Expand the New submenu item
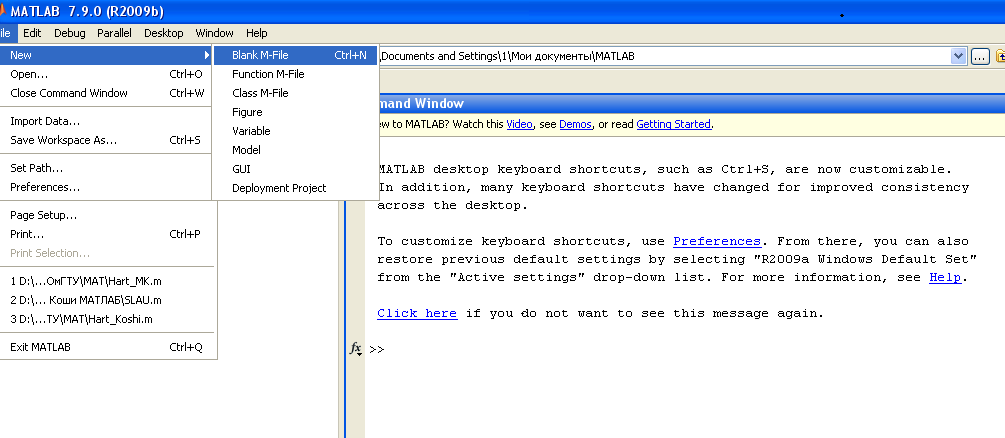This screenshot has height=438, width=1005. click(106, 55)
